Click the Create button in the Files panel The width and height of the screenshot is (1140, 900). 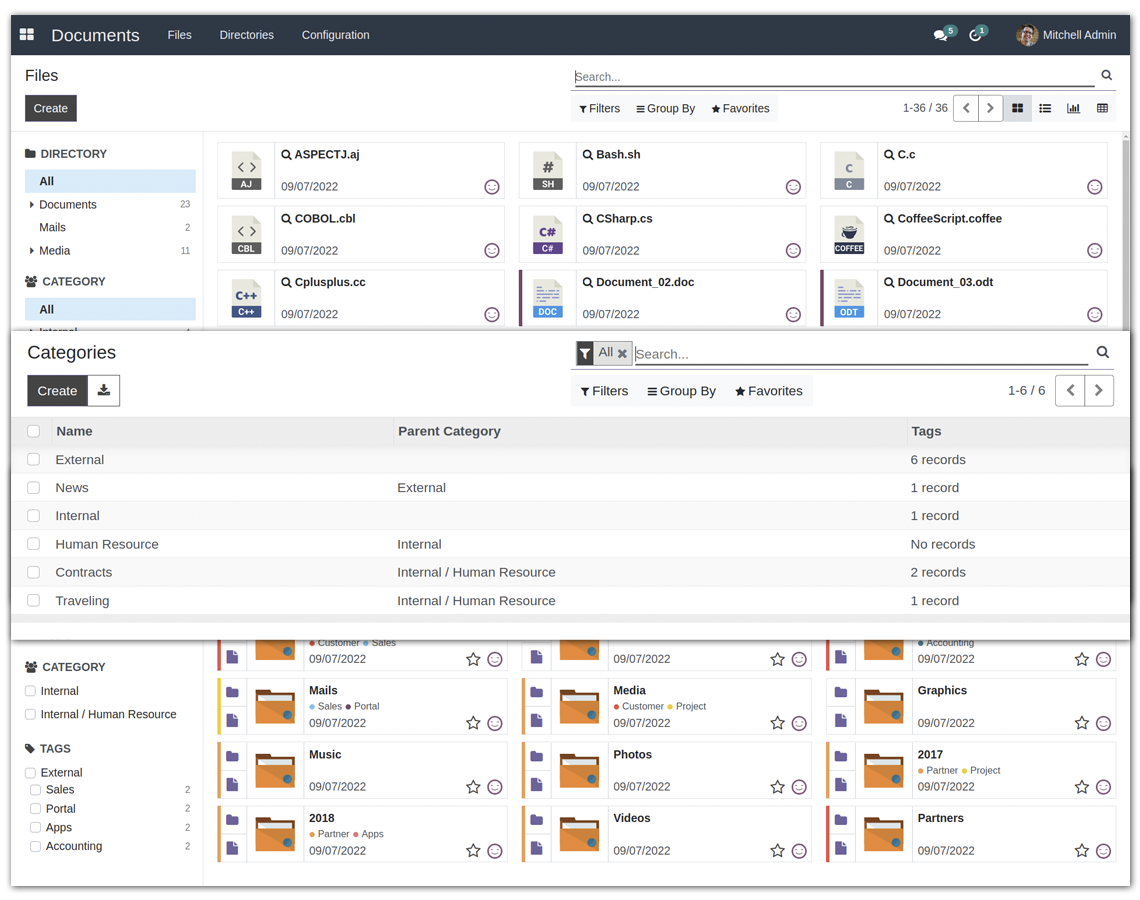click(50, 108)
